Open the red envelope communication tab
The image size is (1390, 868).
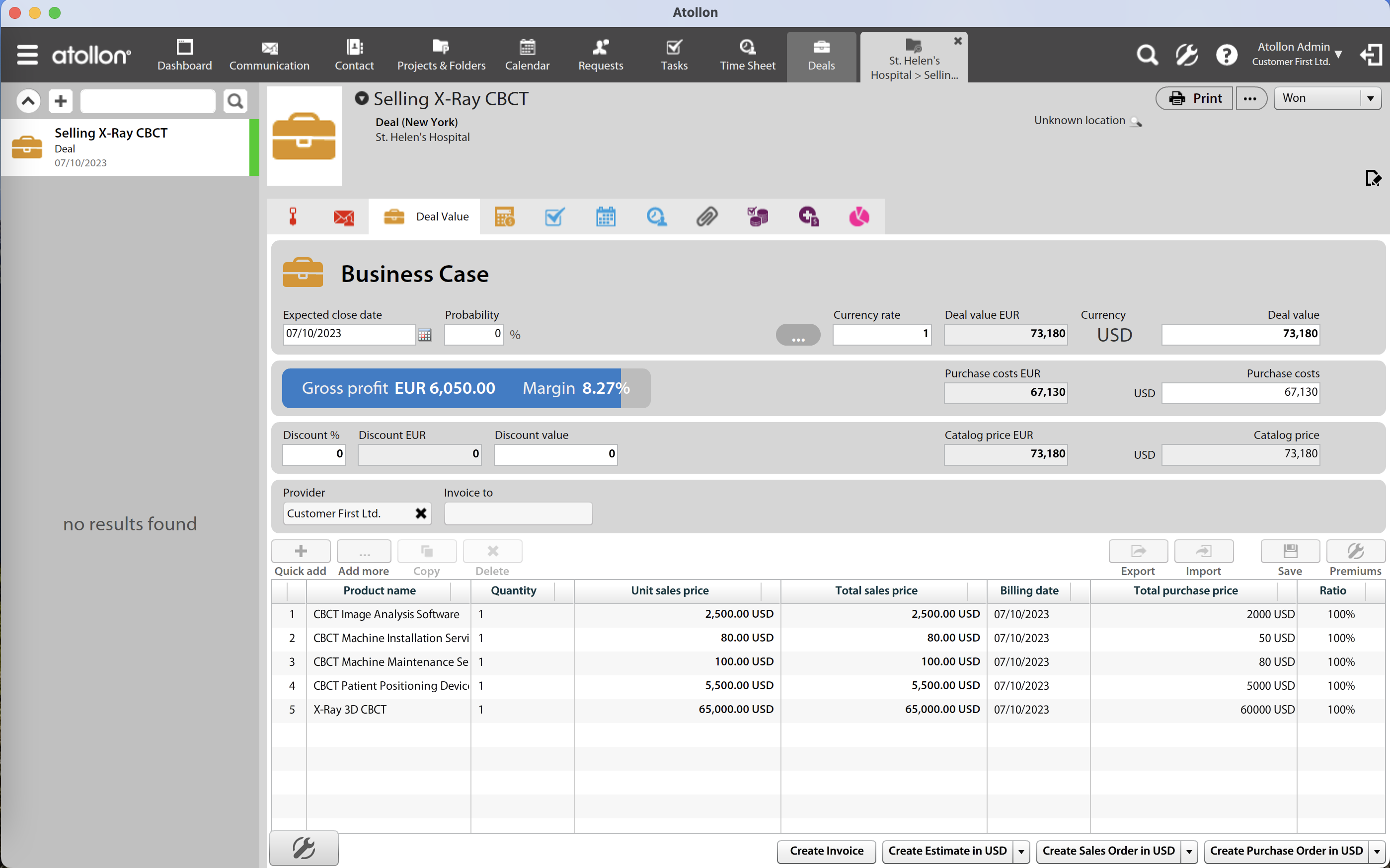pyautogui.click(x=343, y=217)
